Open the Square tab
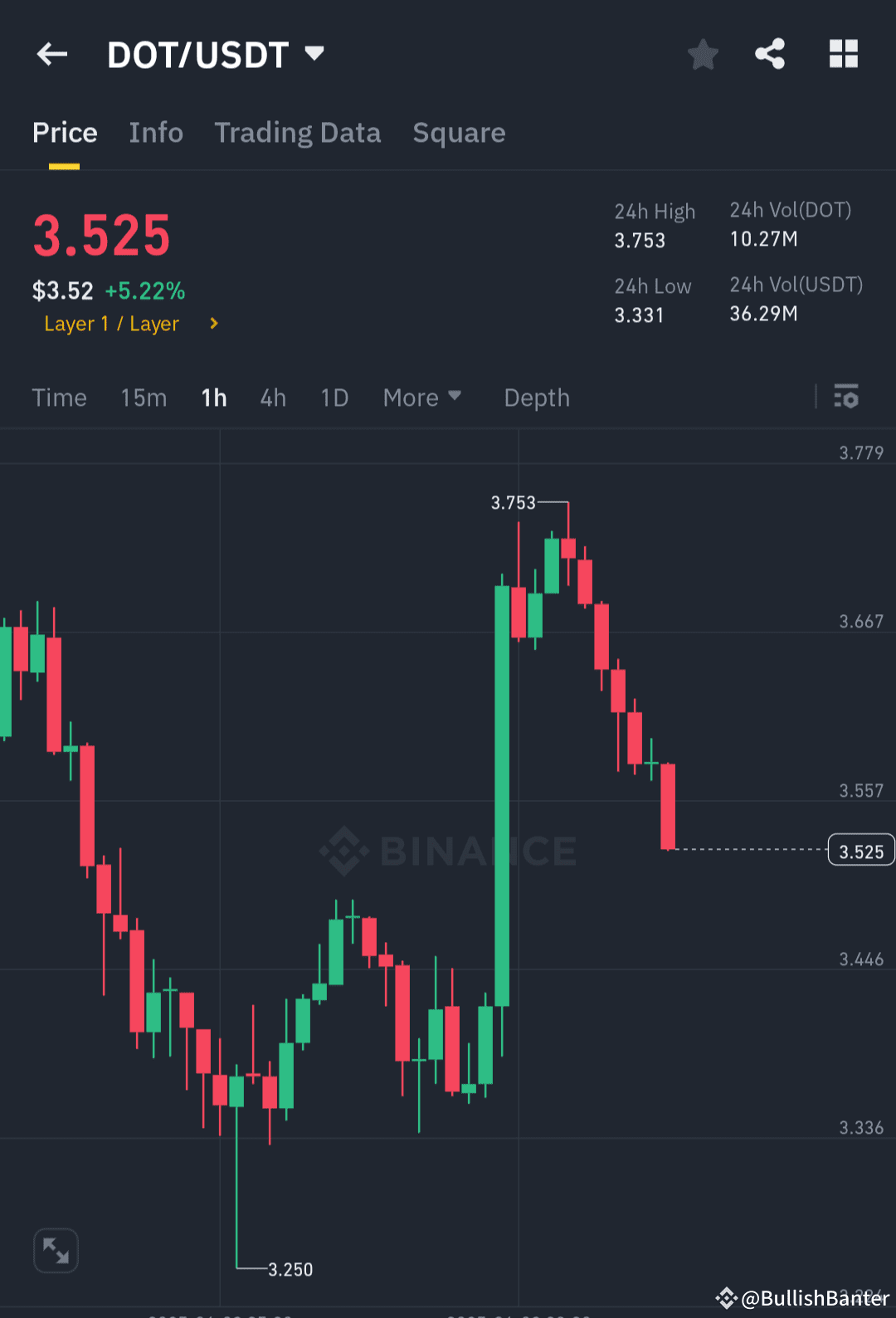Viewport: 896px width, 1318px height. [x=459, y=133]
